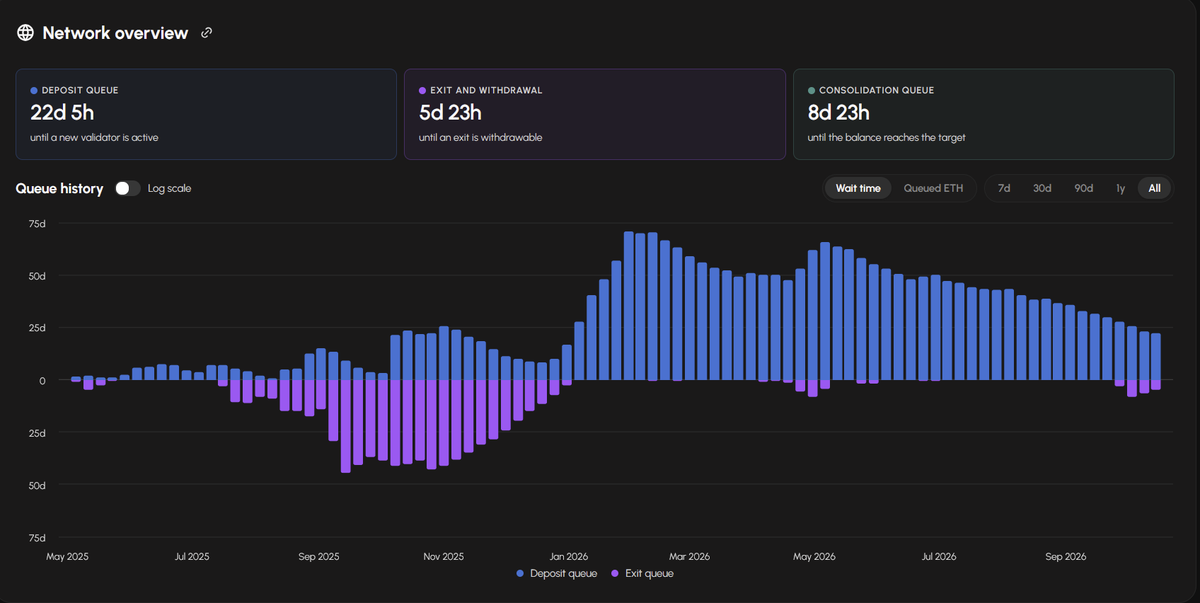Image resolution: width=1200 pixels, height=603 pixels.
Task: Click the Queue history heading
Action: [60, 188]
